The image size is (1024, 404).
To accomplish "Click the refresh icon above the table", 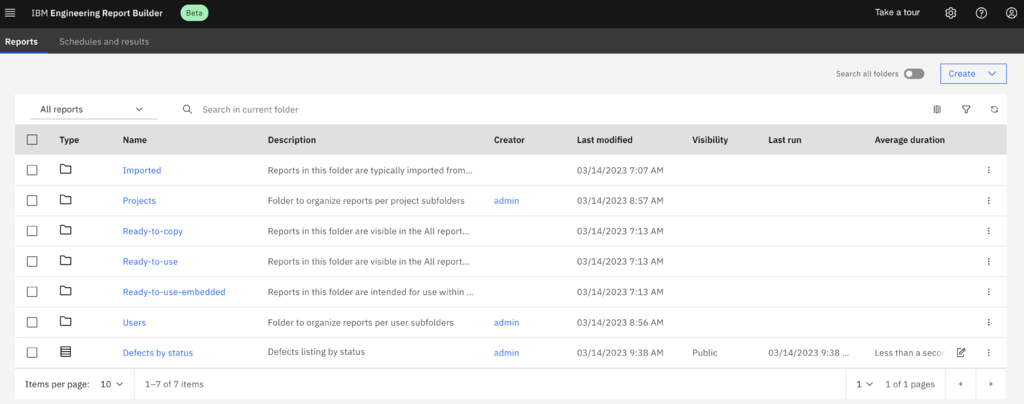I will [x=994, y=110].
